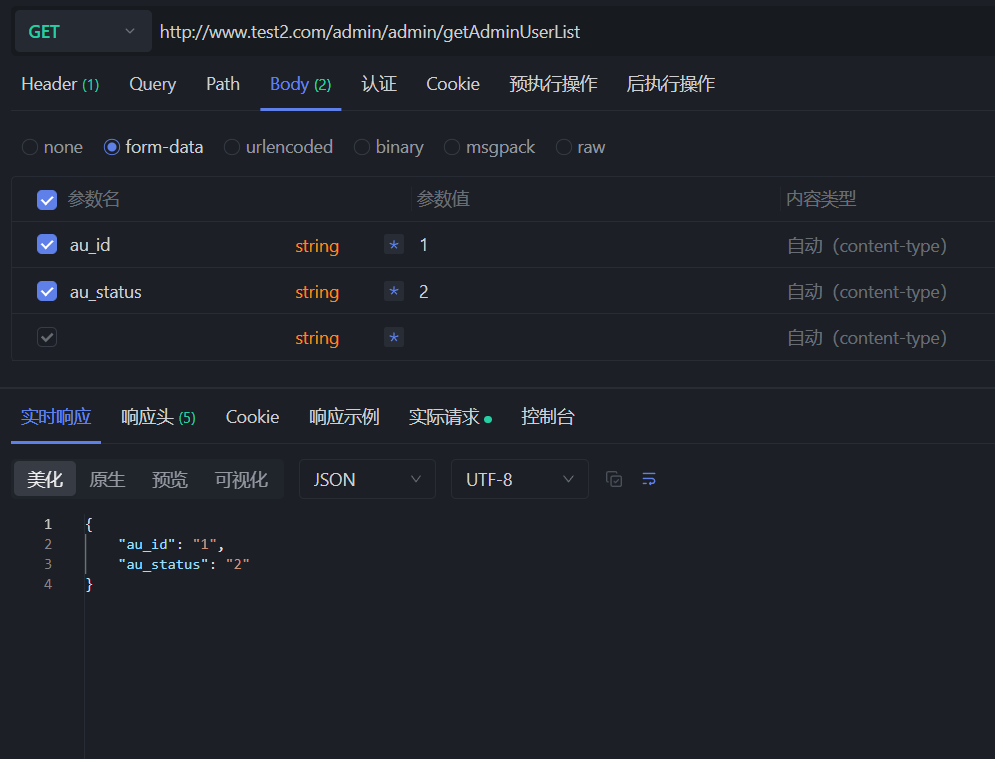Click the 原生 raw view button
Image resolution: width=995 pixels, height=759 pixels.
pos(107,479)
